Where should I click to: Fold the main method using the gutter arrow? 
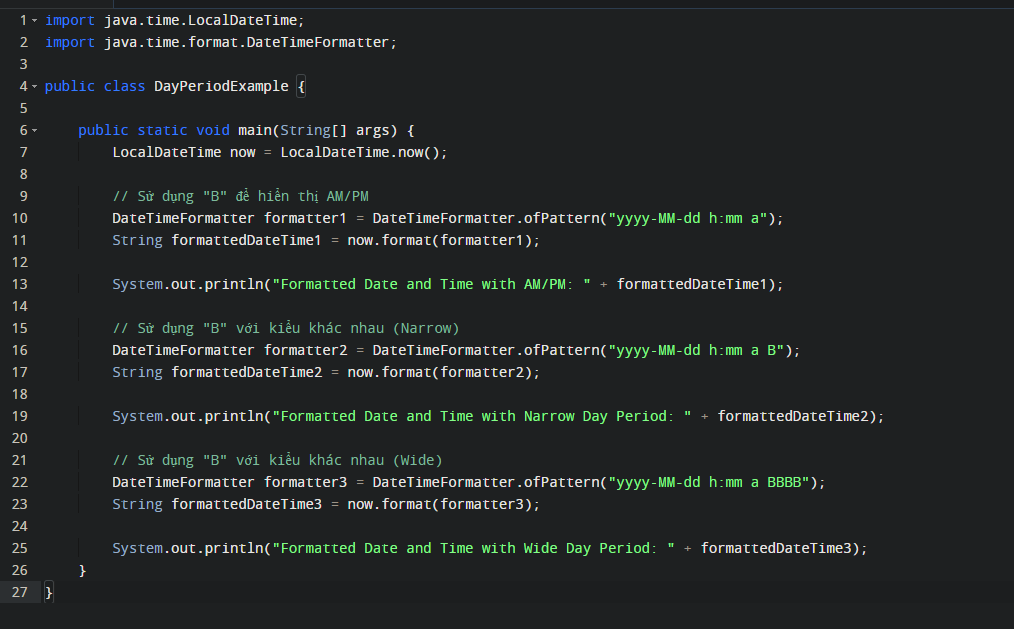click(x=35, y=131)
